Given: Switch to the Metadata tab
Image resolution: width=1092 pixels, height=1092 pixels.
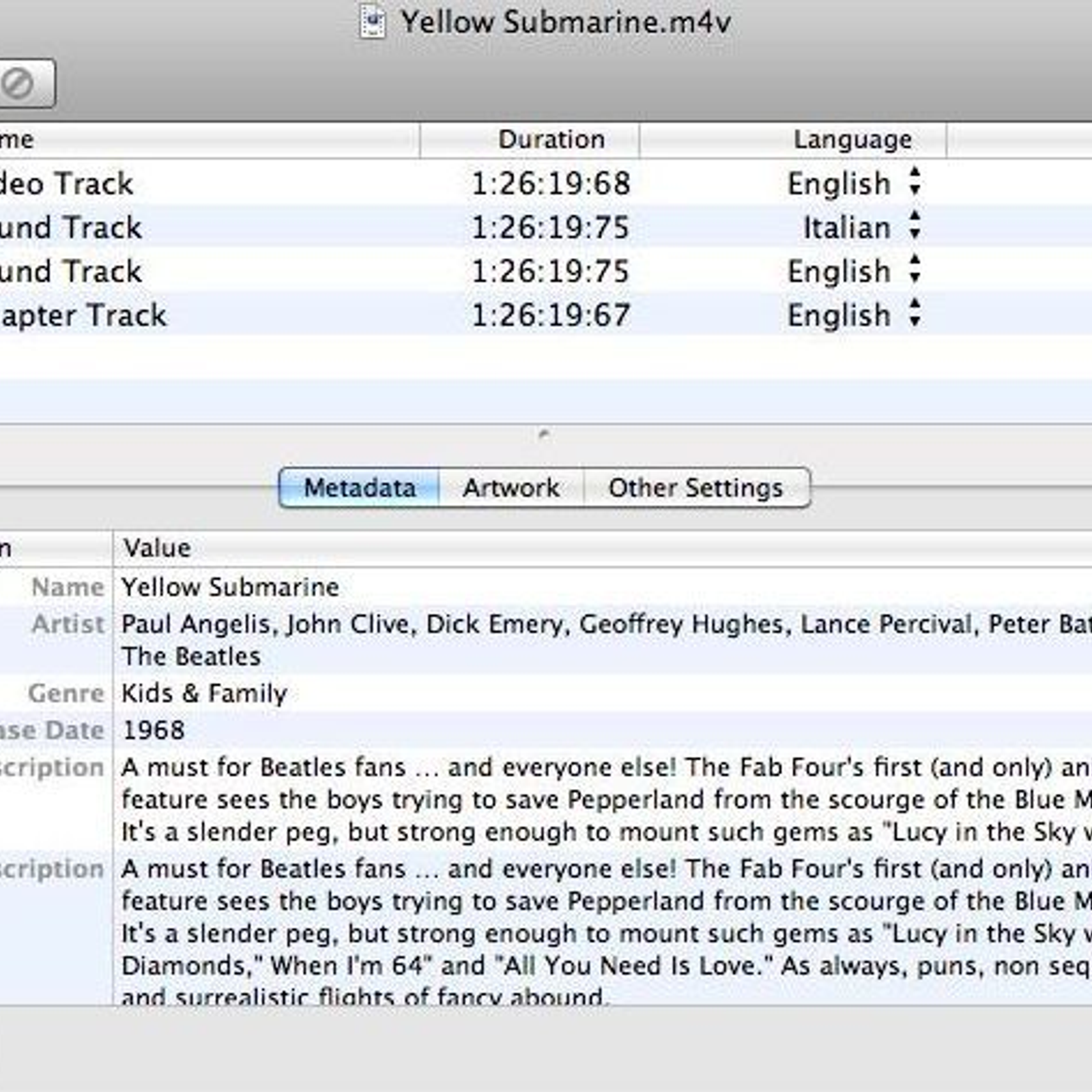Looking at the screenshot, I should coord(360,488).
